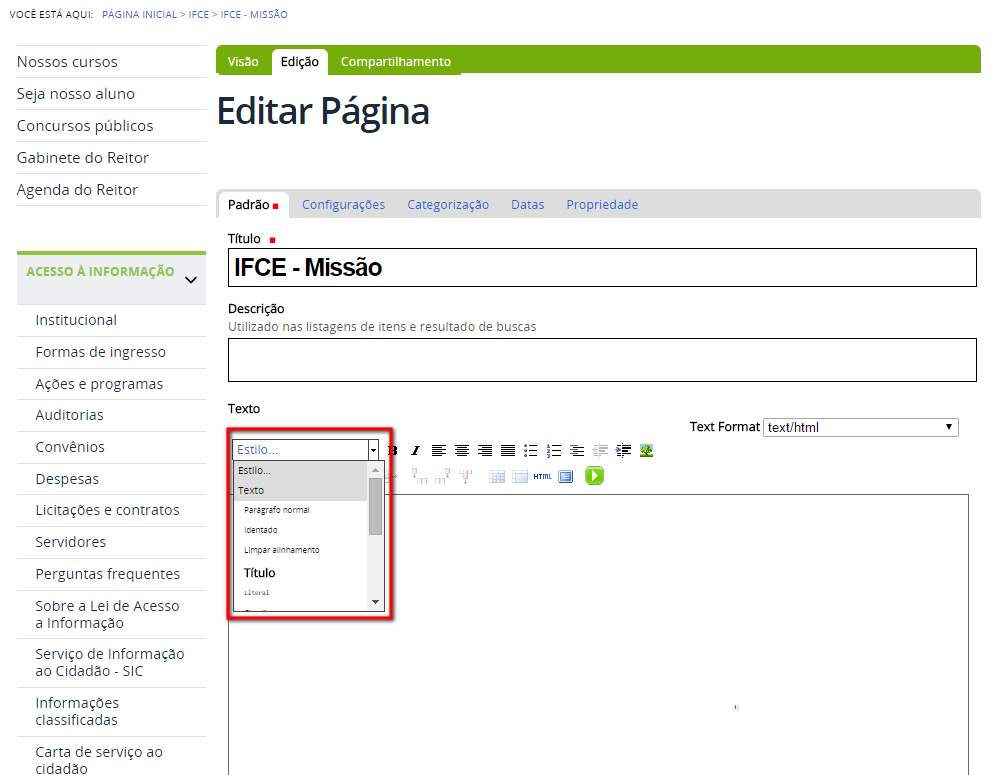Screen dimensions: 996x775
Task: Click the table properties icon beside HTML
Action: coord(520,476)
